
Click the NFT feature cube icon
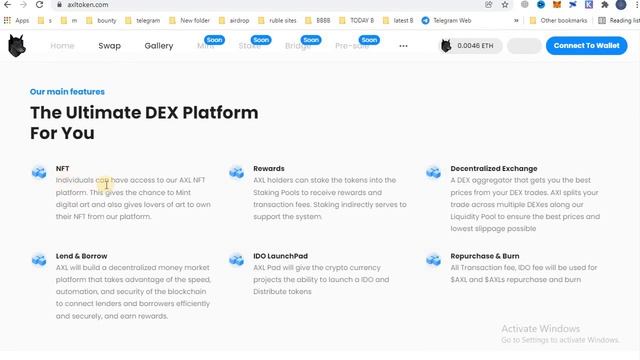coord(39,172)
